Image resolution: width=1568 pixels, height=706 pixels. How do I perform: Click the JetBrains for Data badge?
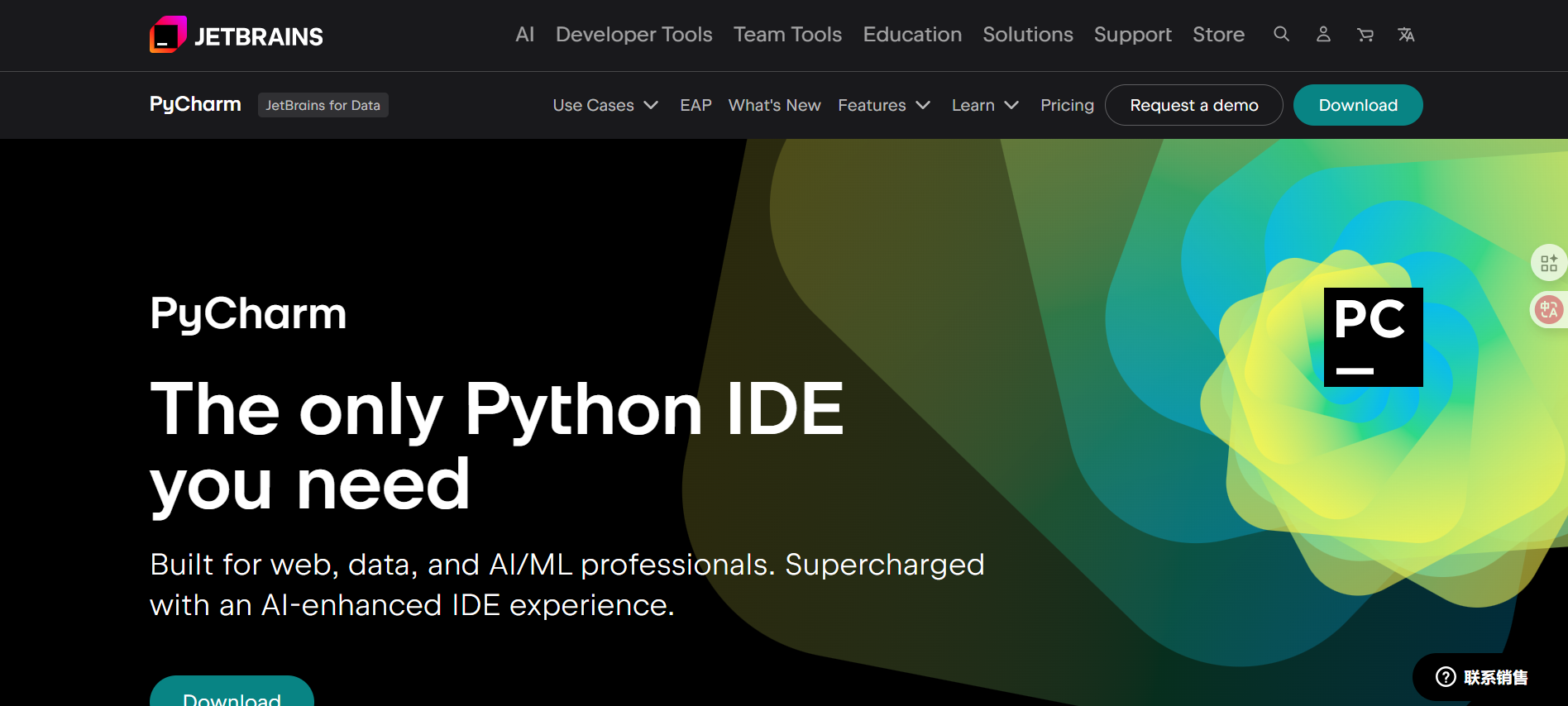(323, 105)
